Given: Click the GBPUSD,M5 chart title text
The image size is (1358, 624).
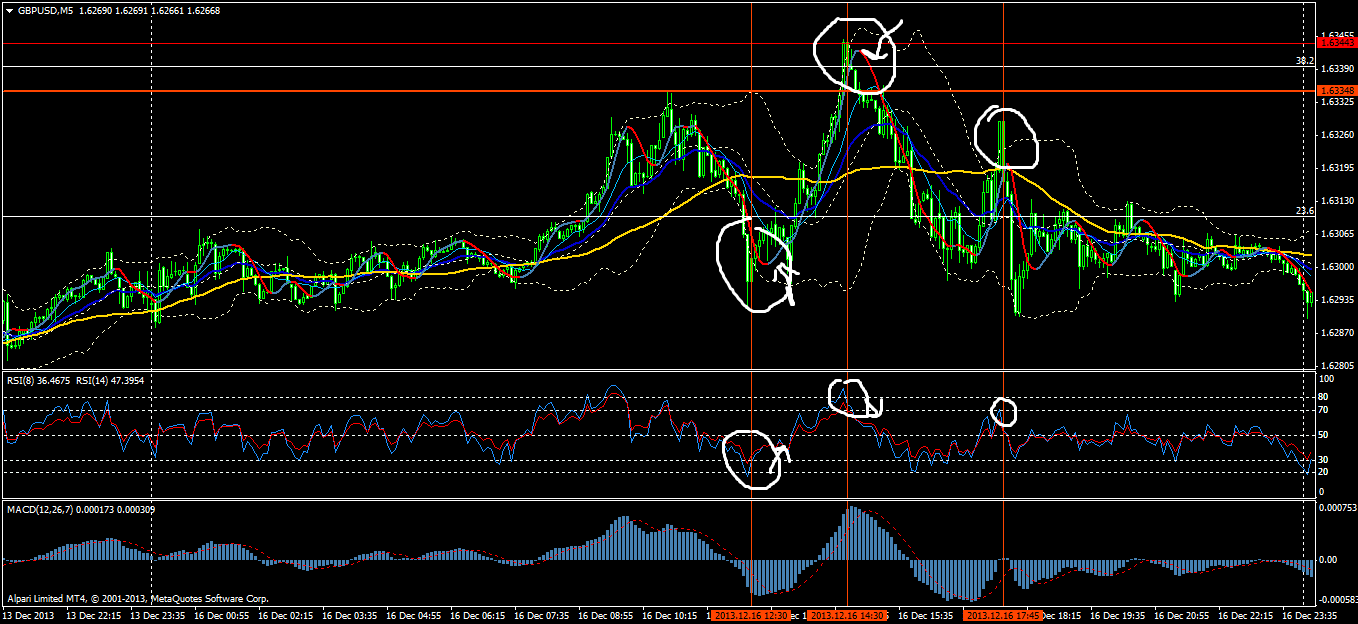Looking at the screenshot, I should (46, 10).
